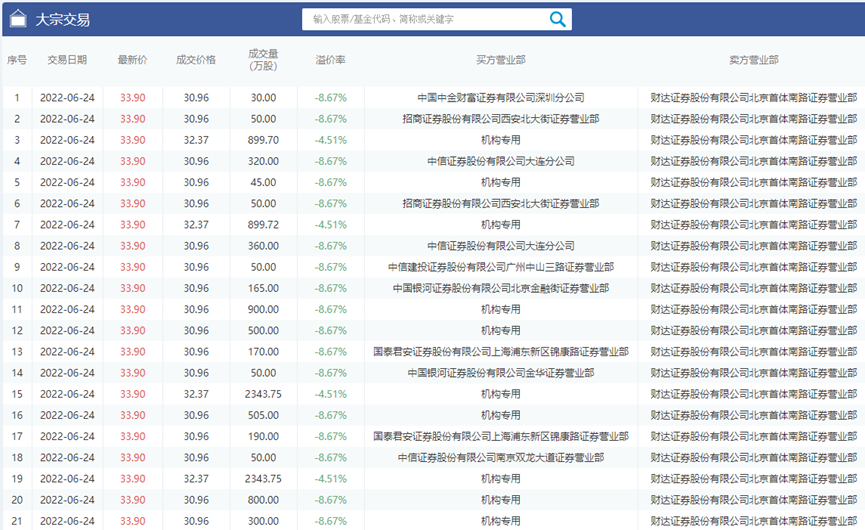The height and width of the screenshot is (530, 865).
Task: Click the 卖方营业部 column header
Action: point(754,60)
